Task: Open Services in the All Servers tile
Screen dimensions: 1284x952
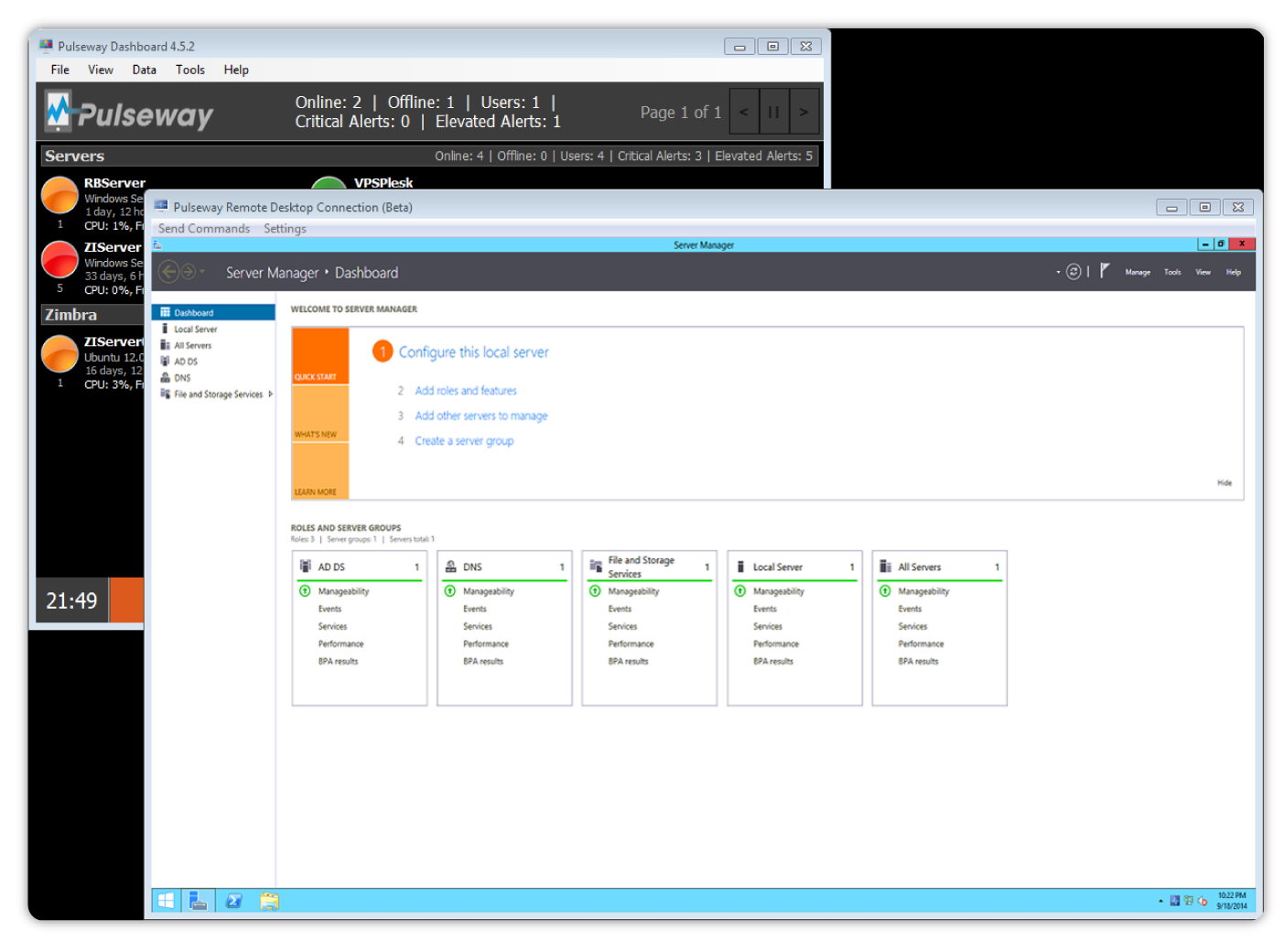Action: tap(912, 626)
